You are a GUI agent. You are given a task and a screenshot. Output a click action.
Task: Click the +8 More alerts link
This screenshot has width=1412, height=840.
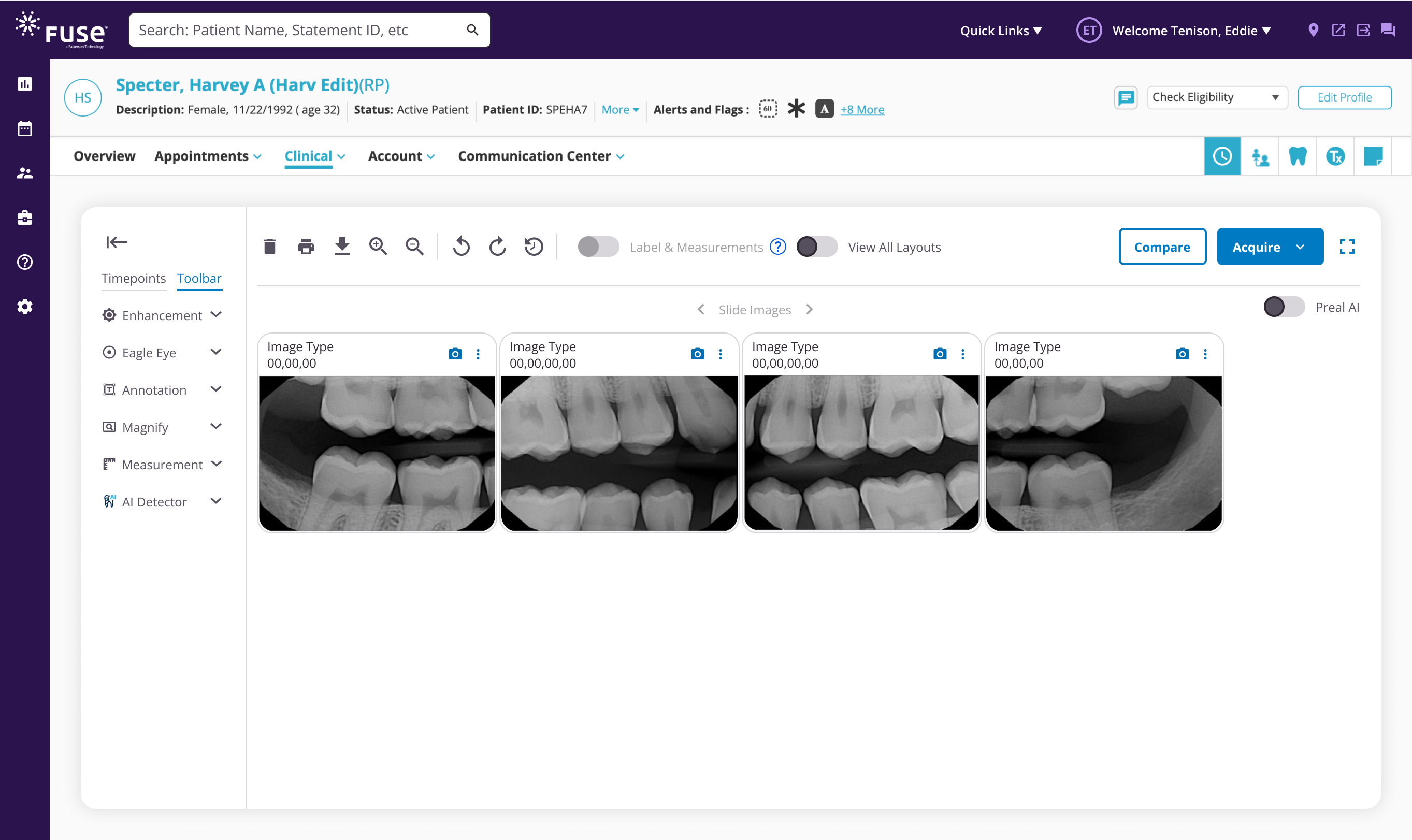[x=862, y=110]
